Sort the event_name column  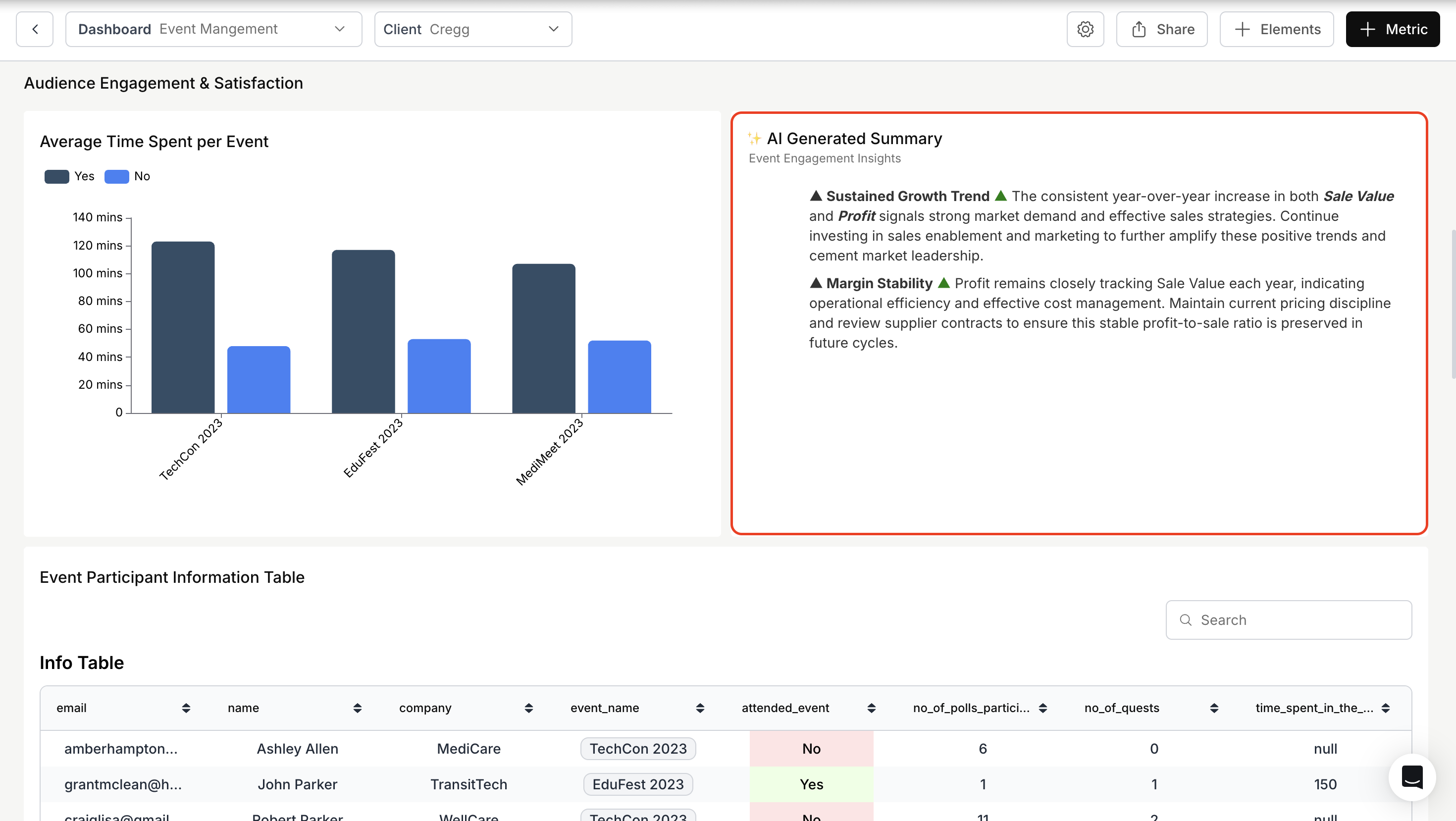pyautogui.click(x=699, y=708)
